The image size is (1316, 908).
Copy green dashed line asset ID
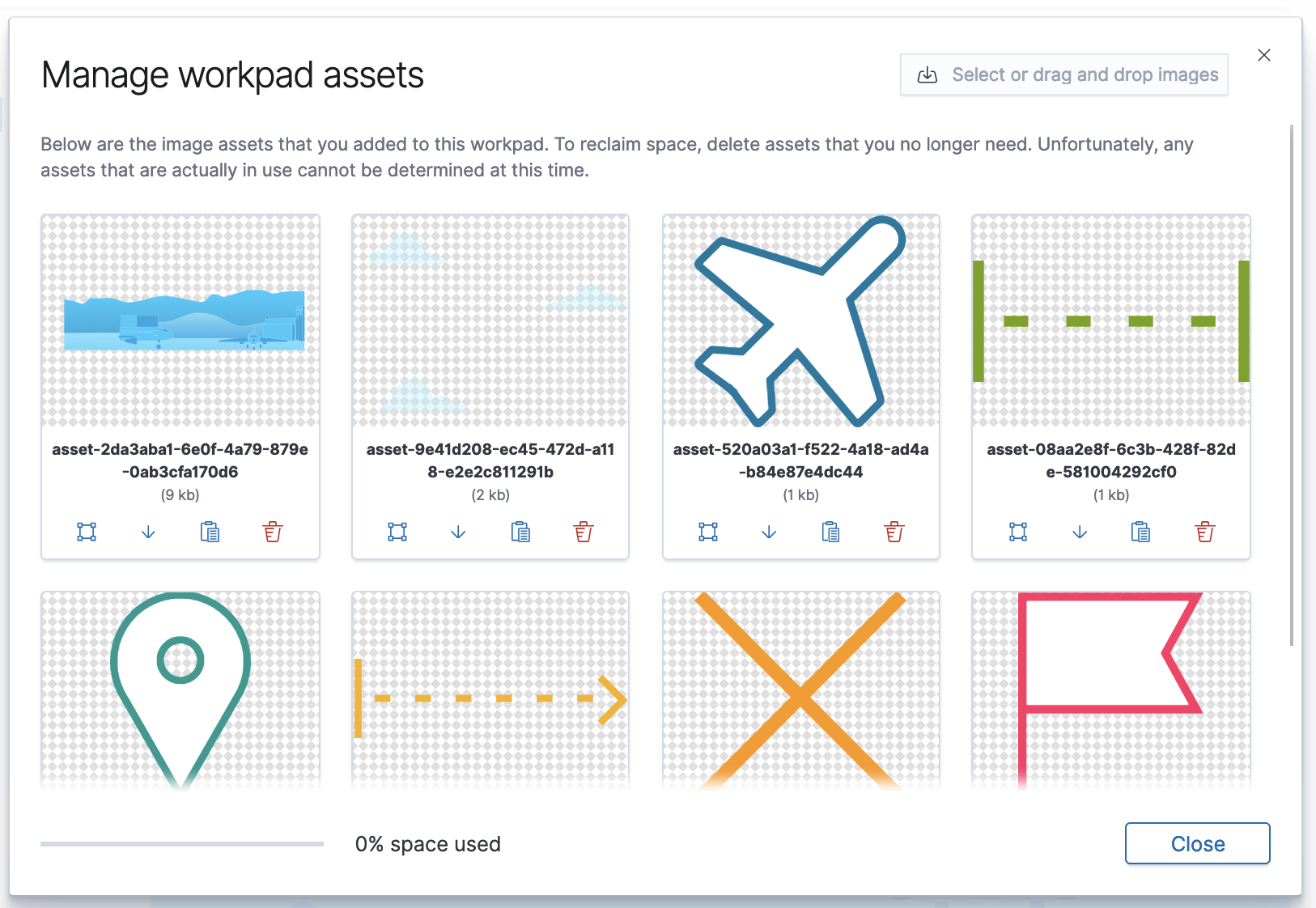[x=1140, y=532]
